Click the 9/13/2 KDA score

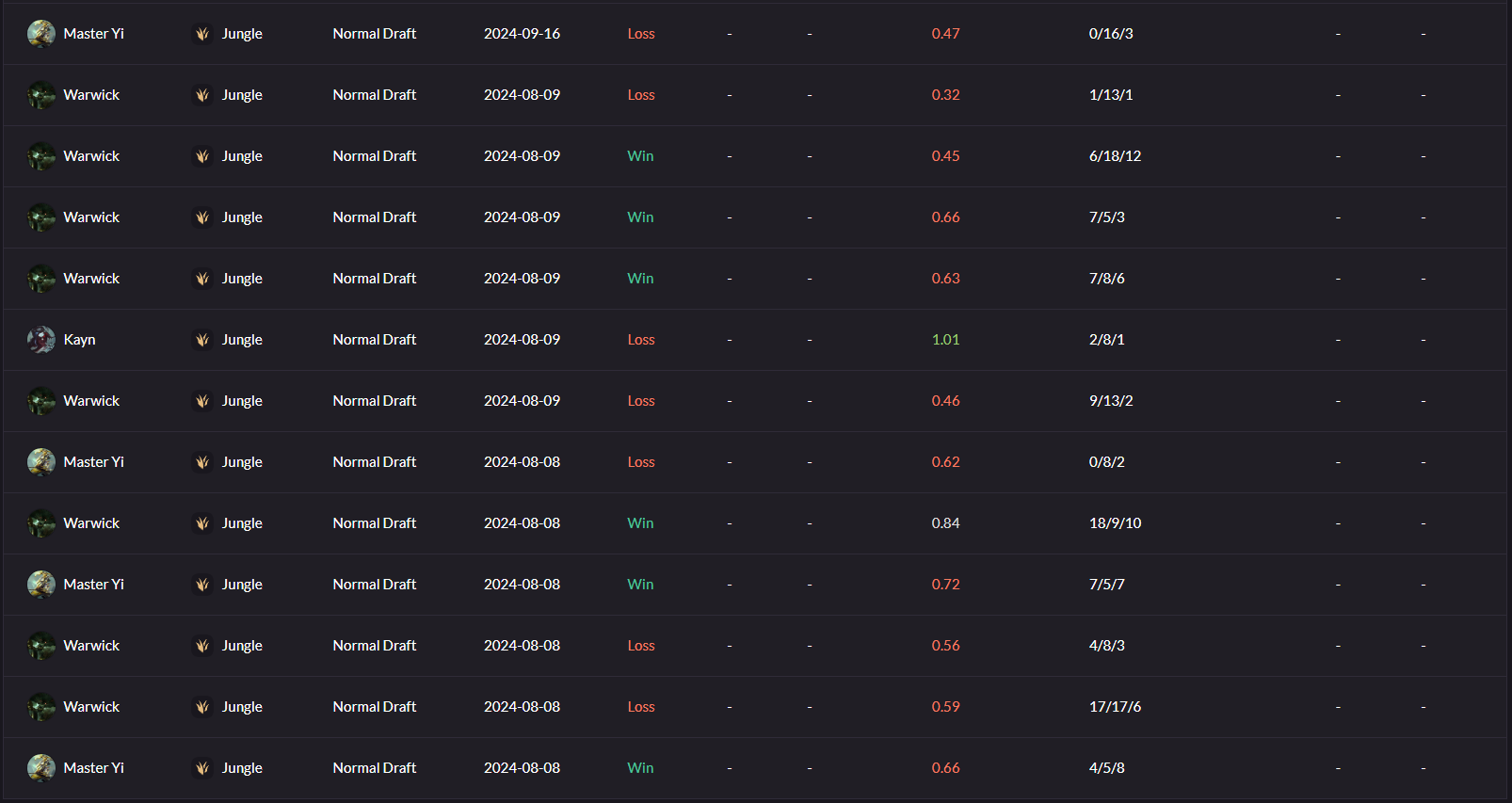(x=1111, y=401)
